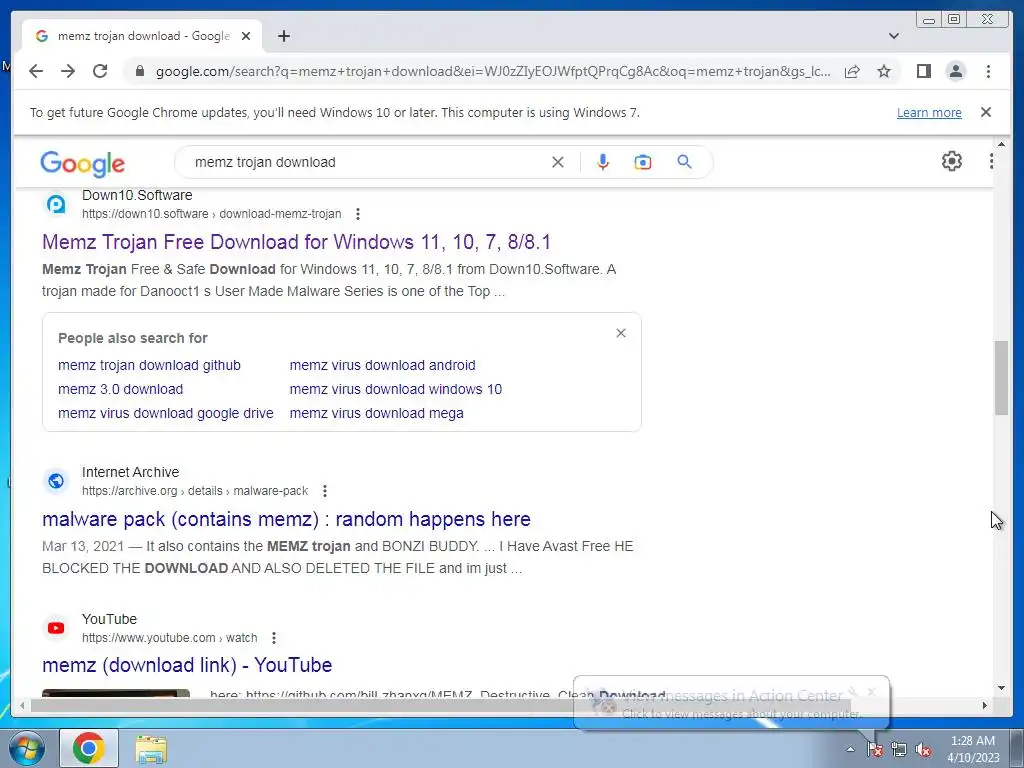Reload the current Google search page
This screenshot has width=1024, height=768.
click(x=100, y=71)
